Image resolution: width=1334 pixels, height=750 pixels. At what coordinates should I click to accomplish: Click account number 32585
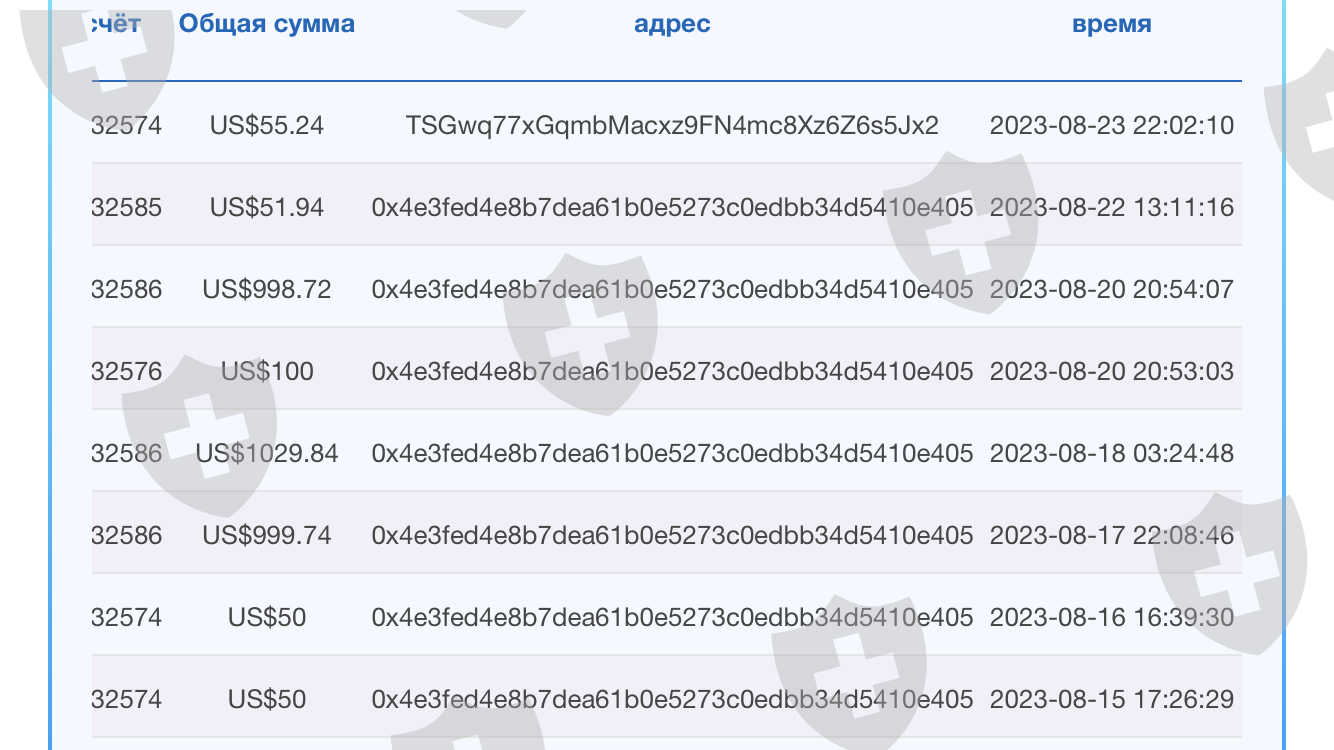pos(126,207)
